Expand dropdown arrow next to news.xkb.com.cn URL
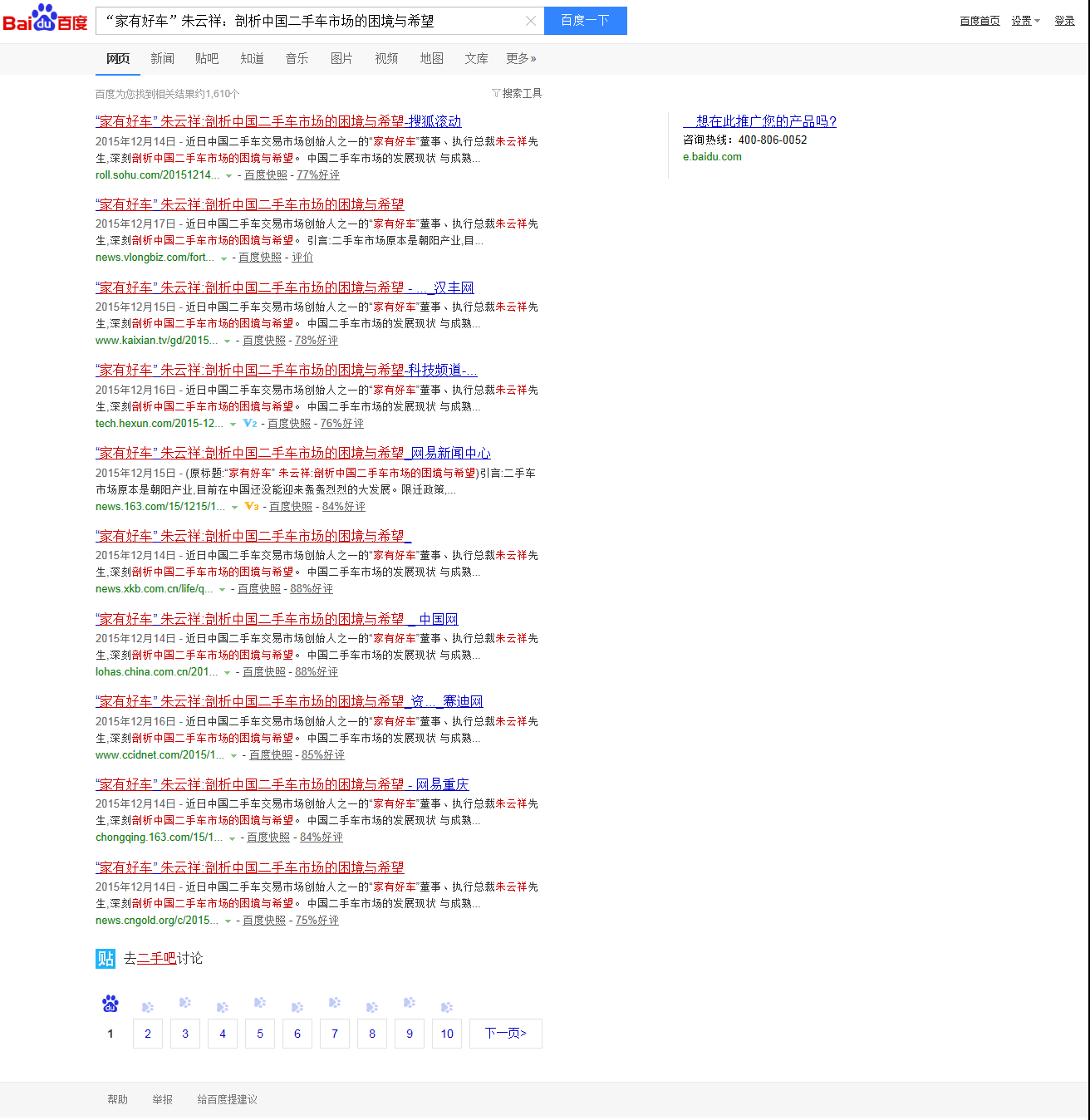The image size is (1090, 1120). point(222,590)
